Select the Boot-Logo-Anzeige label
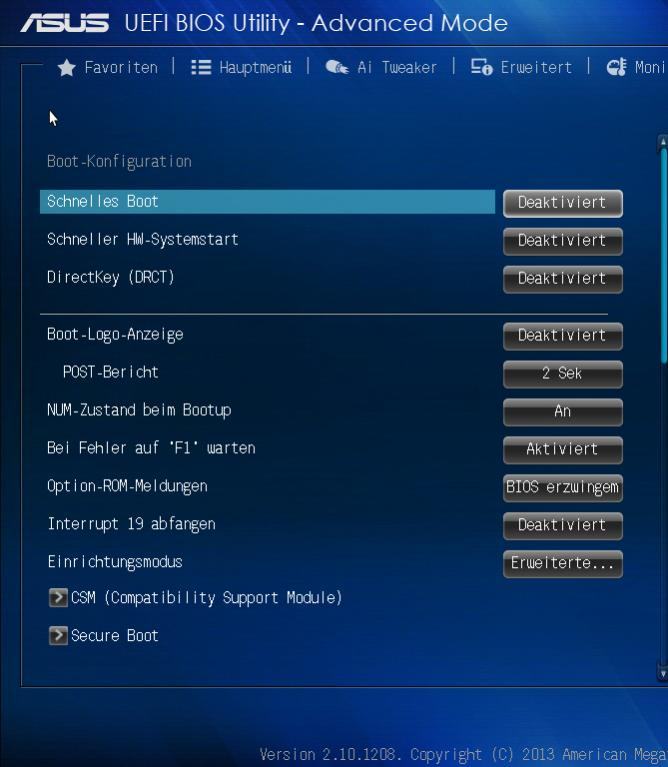 [x=115, y=335]
